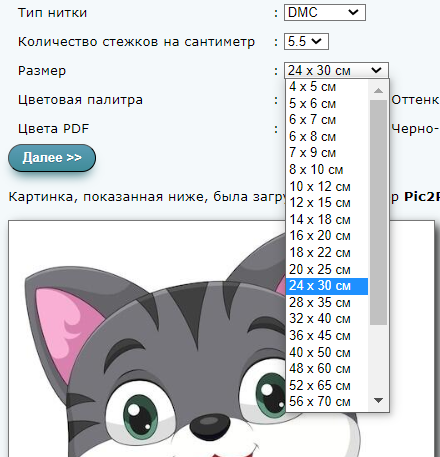The image size is (440, 457).
Task: Click the Тип нитки label
Action: (x=52, y=13)
